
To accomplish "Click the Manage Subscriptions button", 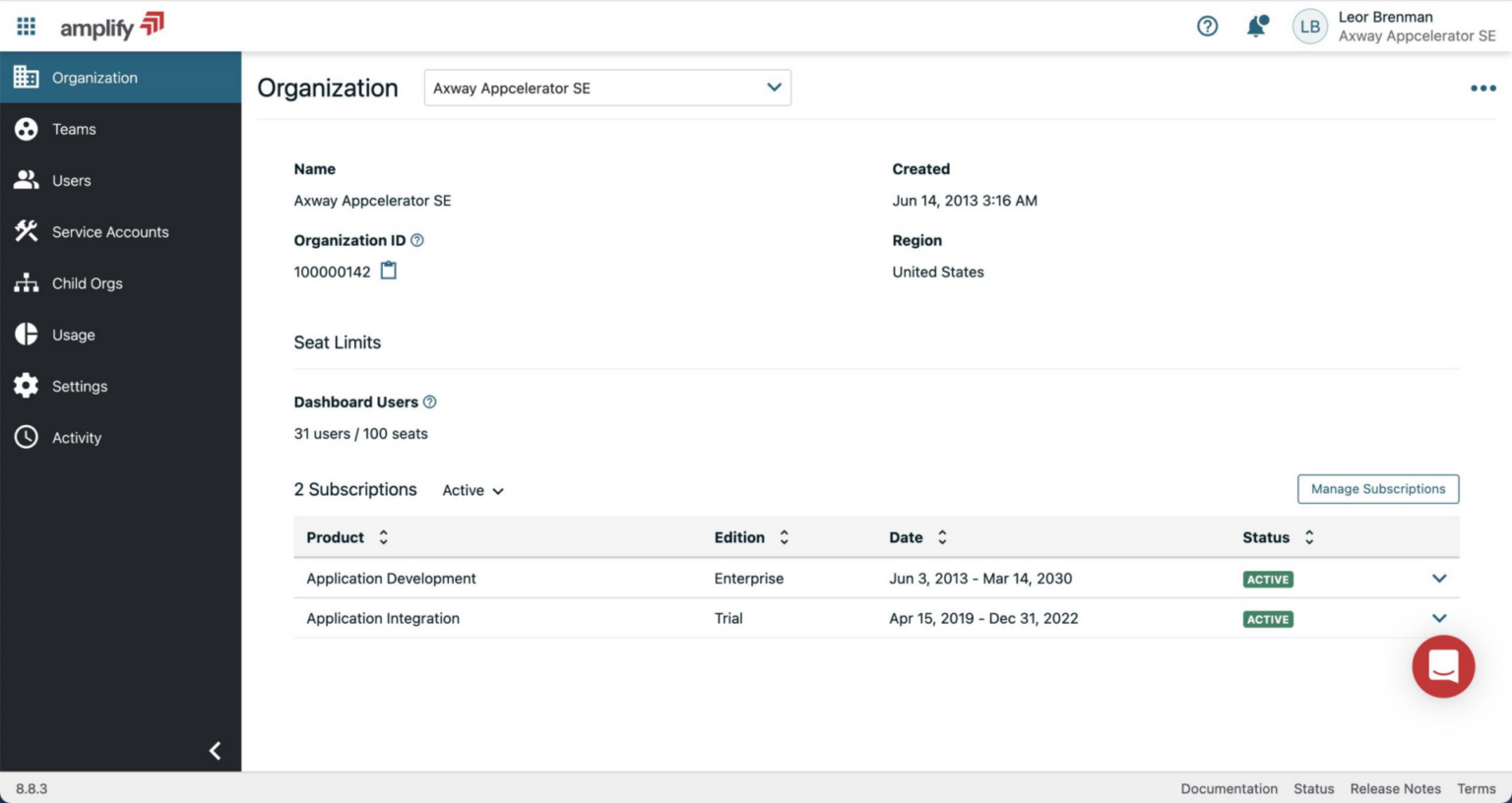I will 1377,489.
